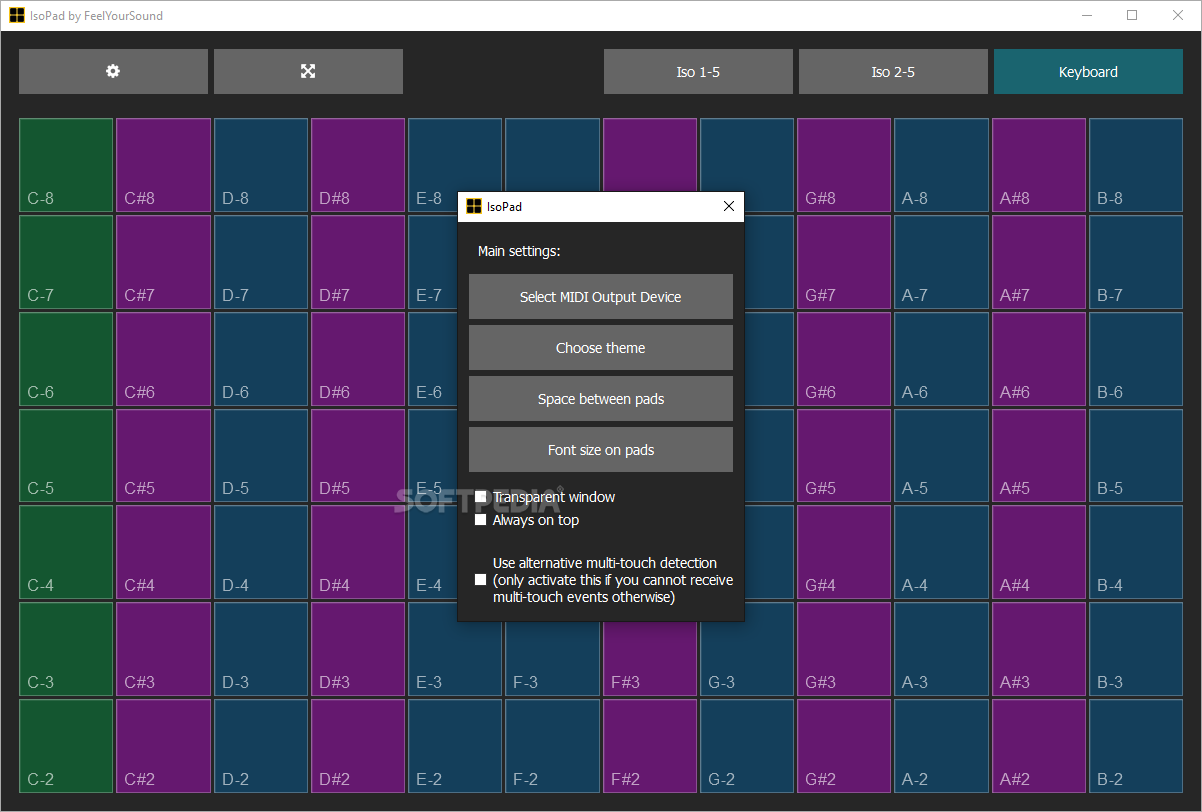The image size is (1202, 812).
Task: Tap the C-7 pad
Action: click(66, 262)
